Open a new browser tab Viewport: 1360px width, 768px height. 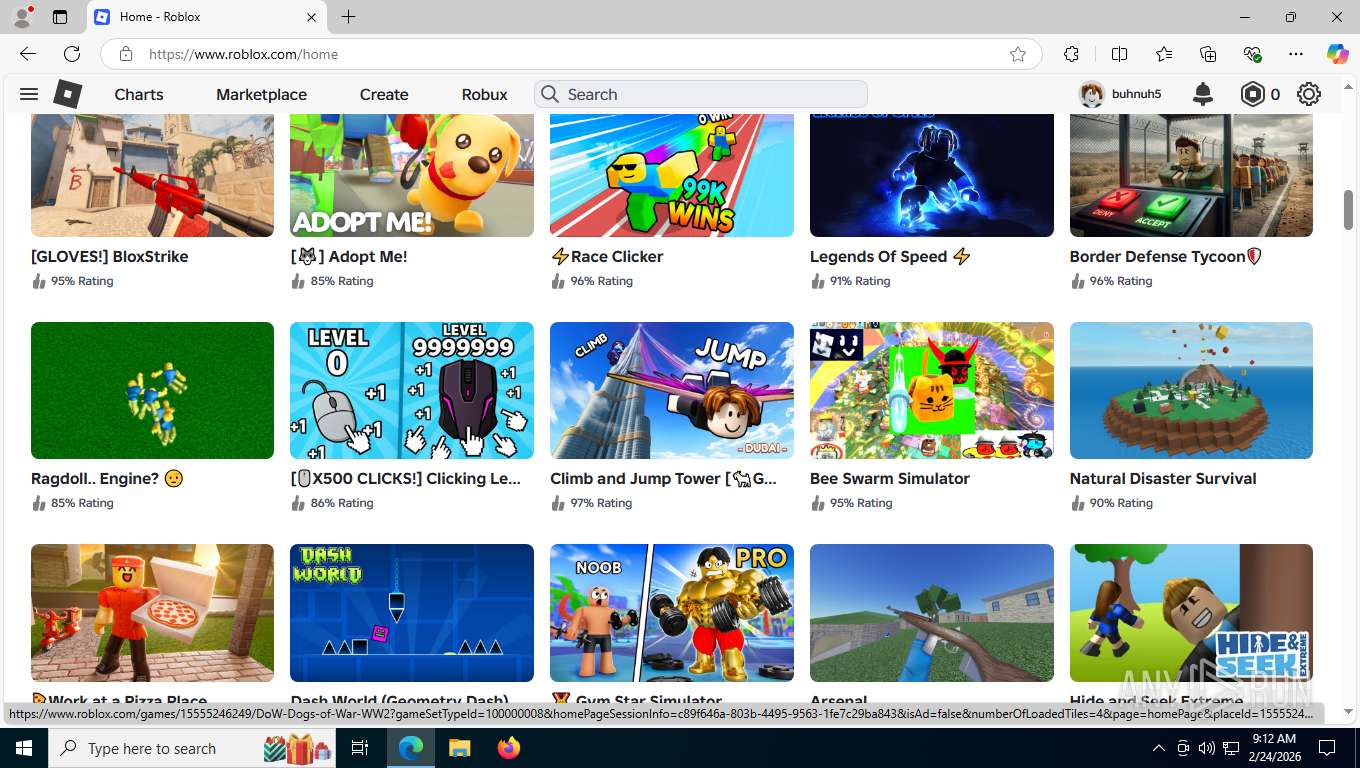click(x=348, y=17)
